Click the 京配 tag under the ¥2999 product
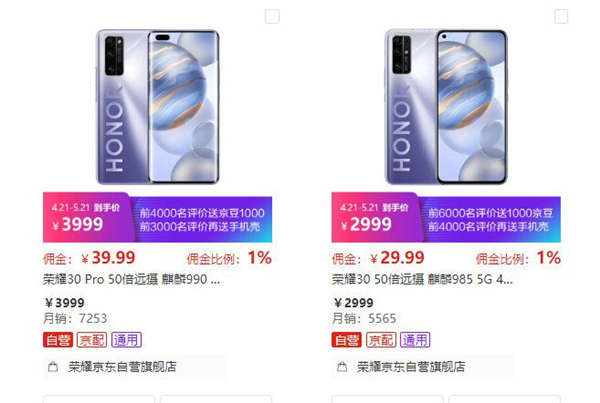 tap(381, 340)
